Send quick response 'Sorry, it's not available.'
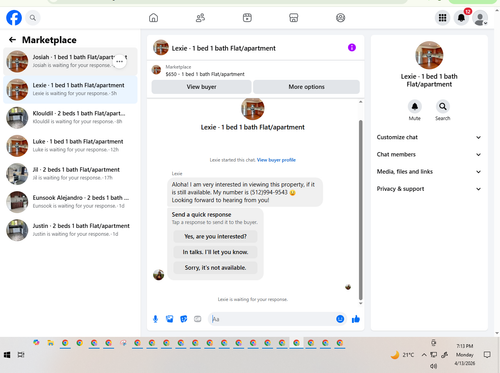This screenshot has height=373, width=500. 215,268
